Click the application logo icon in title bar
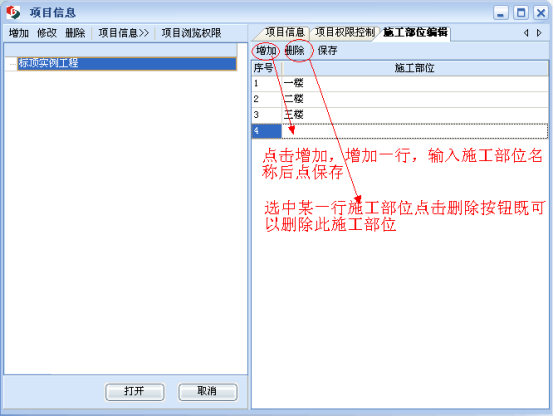This screenshot has height=417, width=554. click(13, 12)
